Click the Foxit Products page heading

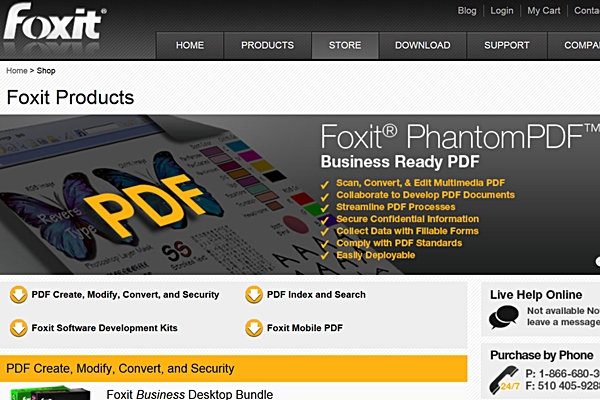tap(70, 97)
